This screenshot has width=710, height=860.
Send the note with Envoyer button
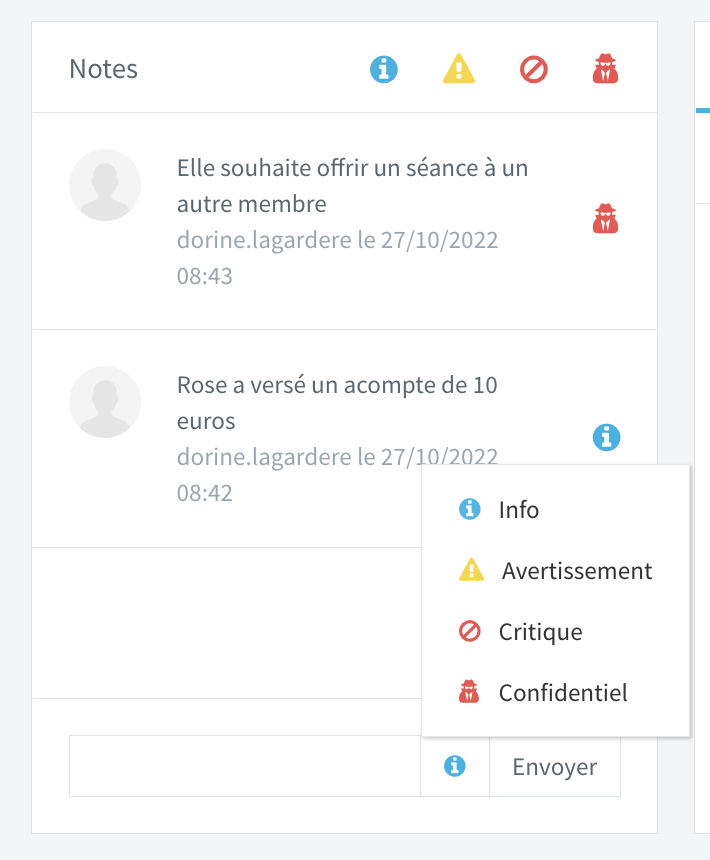tap(555, 766)
